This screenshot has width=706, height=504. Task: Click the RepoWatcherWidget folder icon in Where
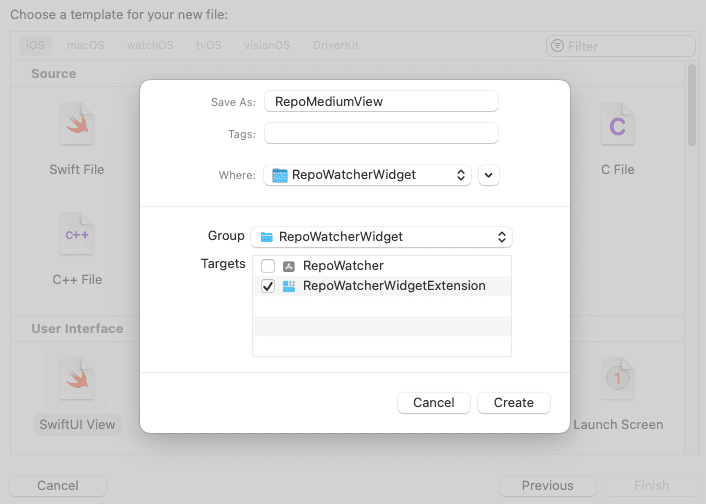[280, 175]
